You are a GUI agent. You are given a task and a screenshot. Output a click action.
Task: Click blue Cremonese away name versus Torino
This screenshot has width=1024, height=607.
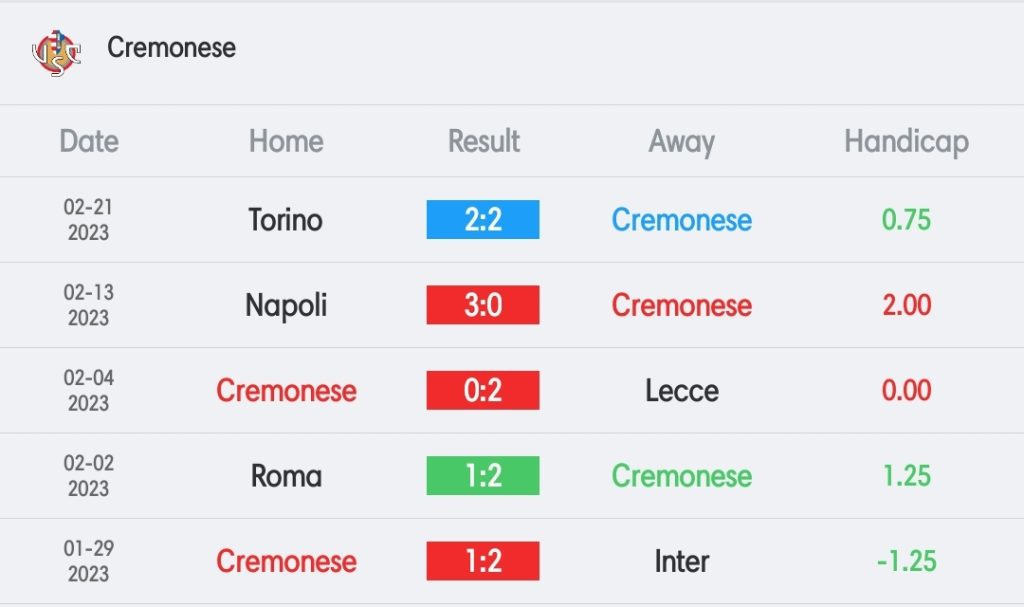pyautogui.click(x=681, y=220)
